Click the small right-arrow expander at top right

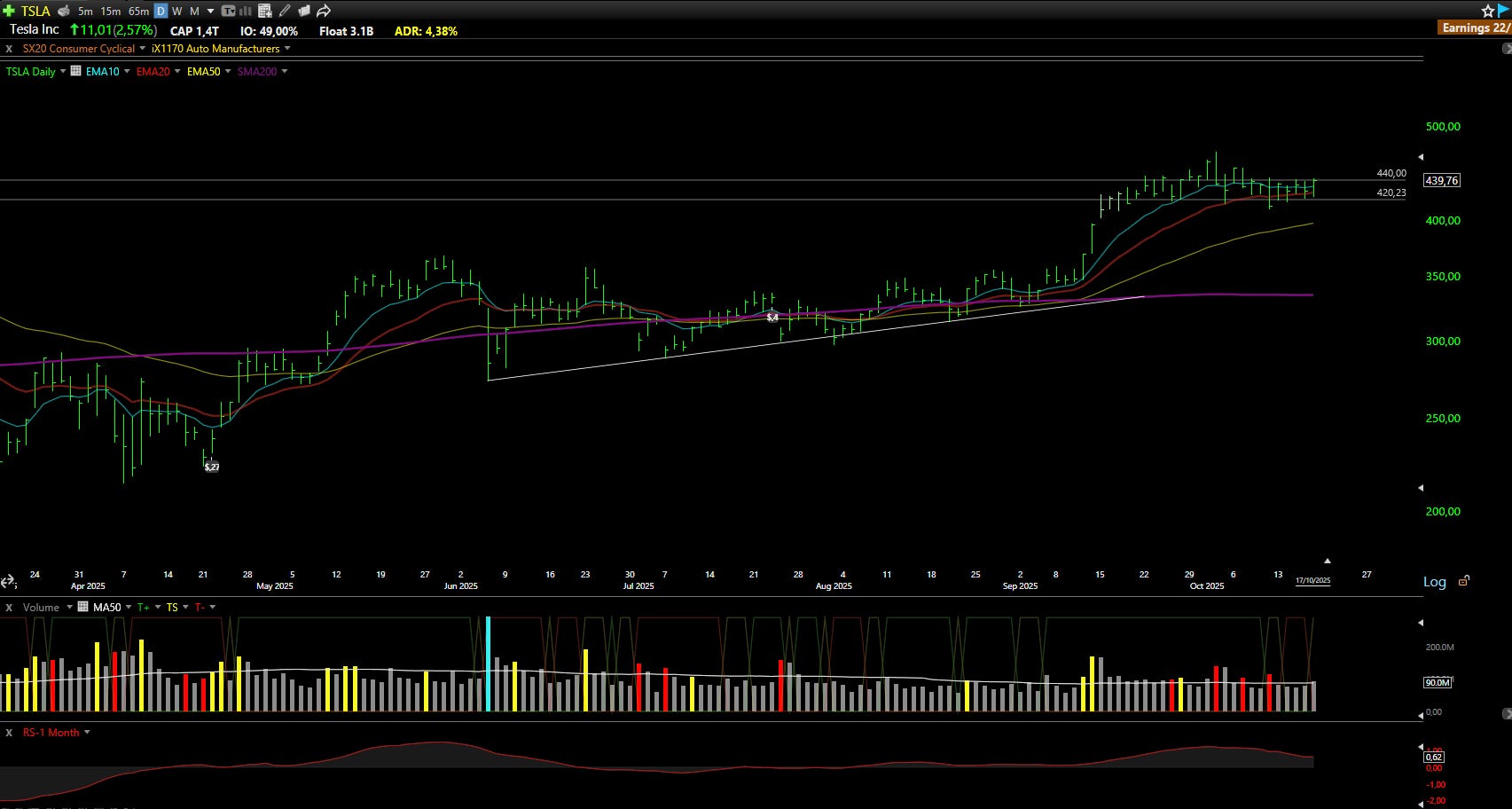1507,49
